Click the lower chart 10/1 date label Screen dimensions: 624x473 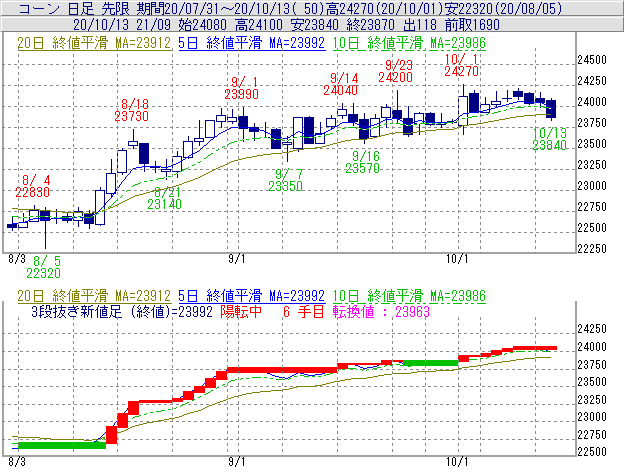[457, 462]
